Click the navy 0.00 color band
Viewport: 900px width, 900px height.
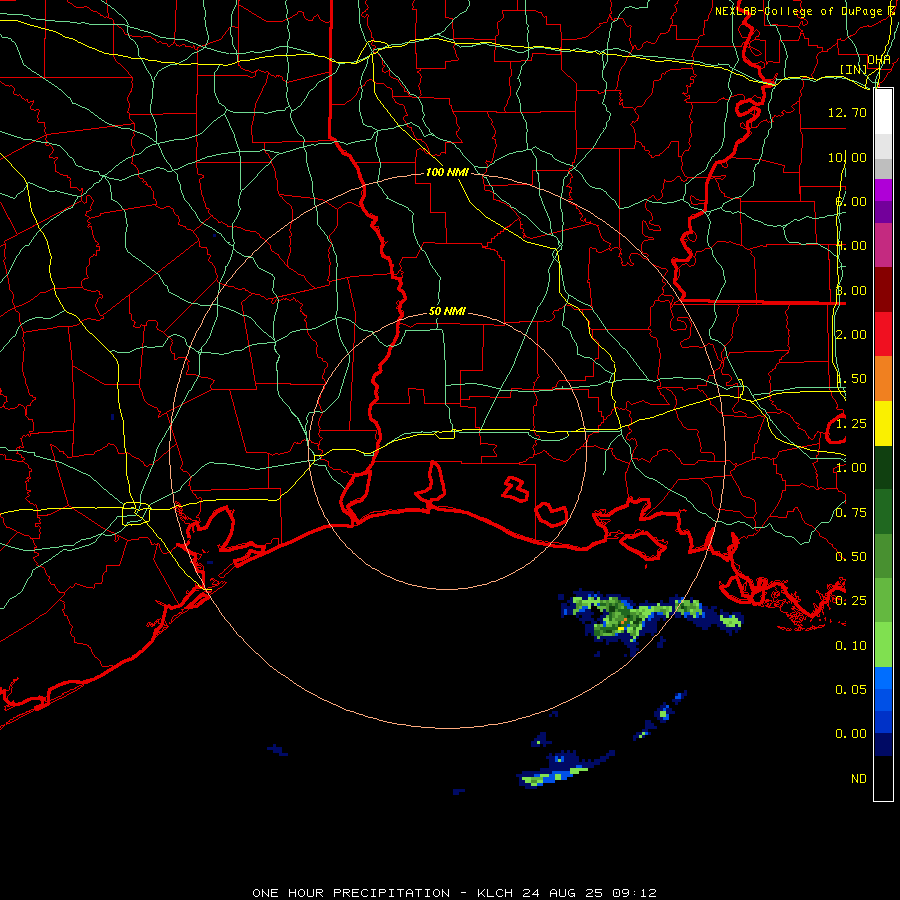pos(883,744)
